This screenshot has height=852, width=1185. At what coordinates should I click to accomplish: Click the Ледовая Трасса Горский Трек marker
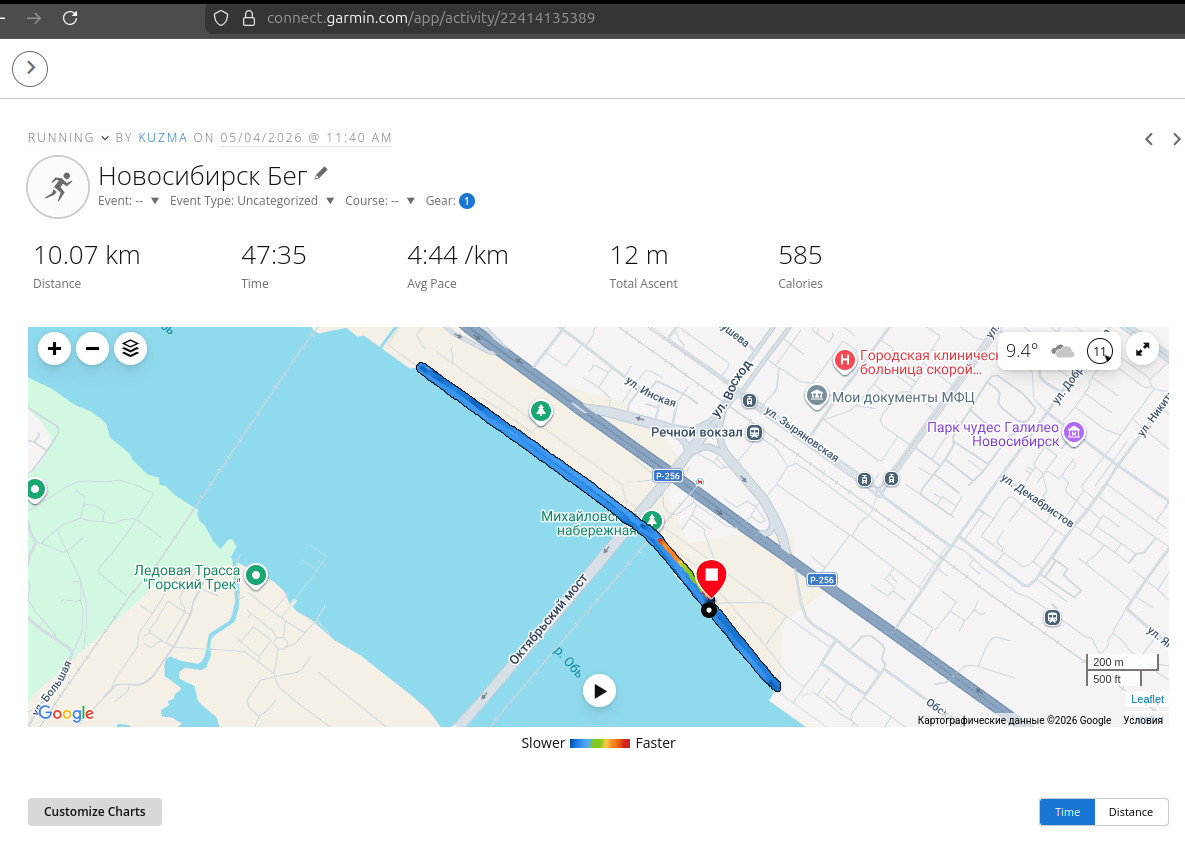click(x=256, y=576)
